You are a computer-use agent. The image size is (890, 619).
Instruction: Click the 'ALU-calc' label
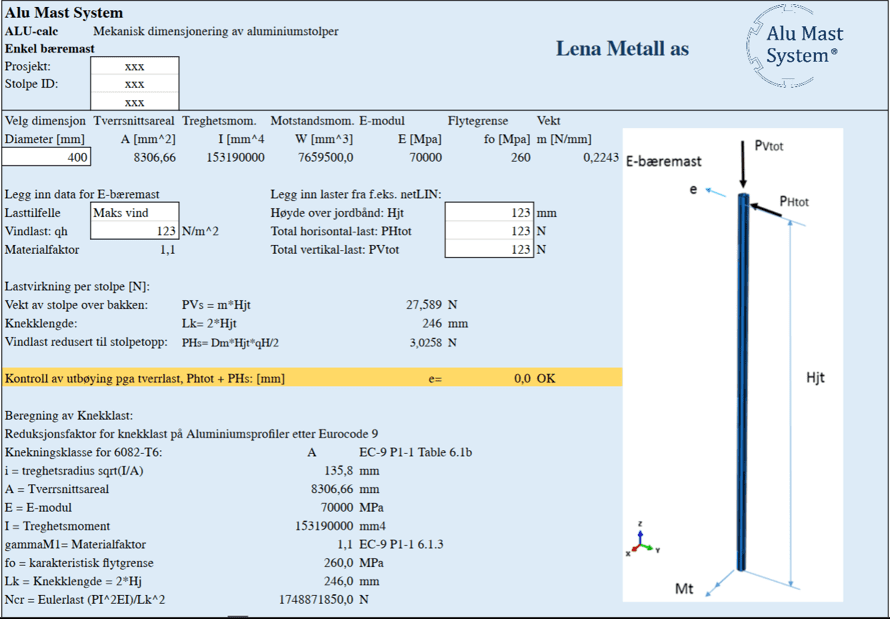[x=31, y=31]
